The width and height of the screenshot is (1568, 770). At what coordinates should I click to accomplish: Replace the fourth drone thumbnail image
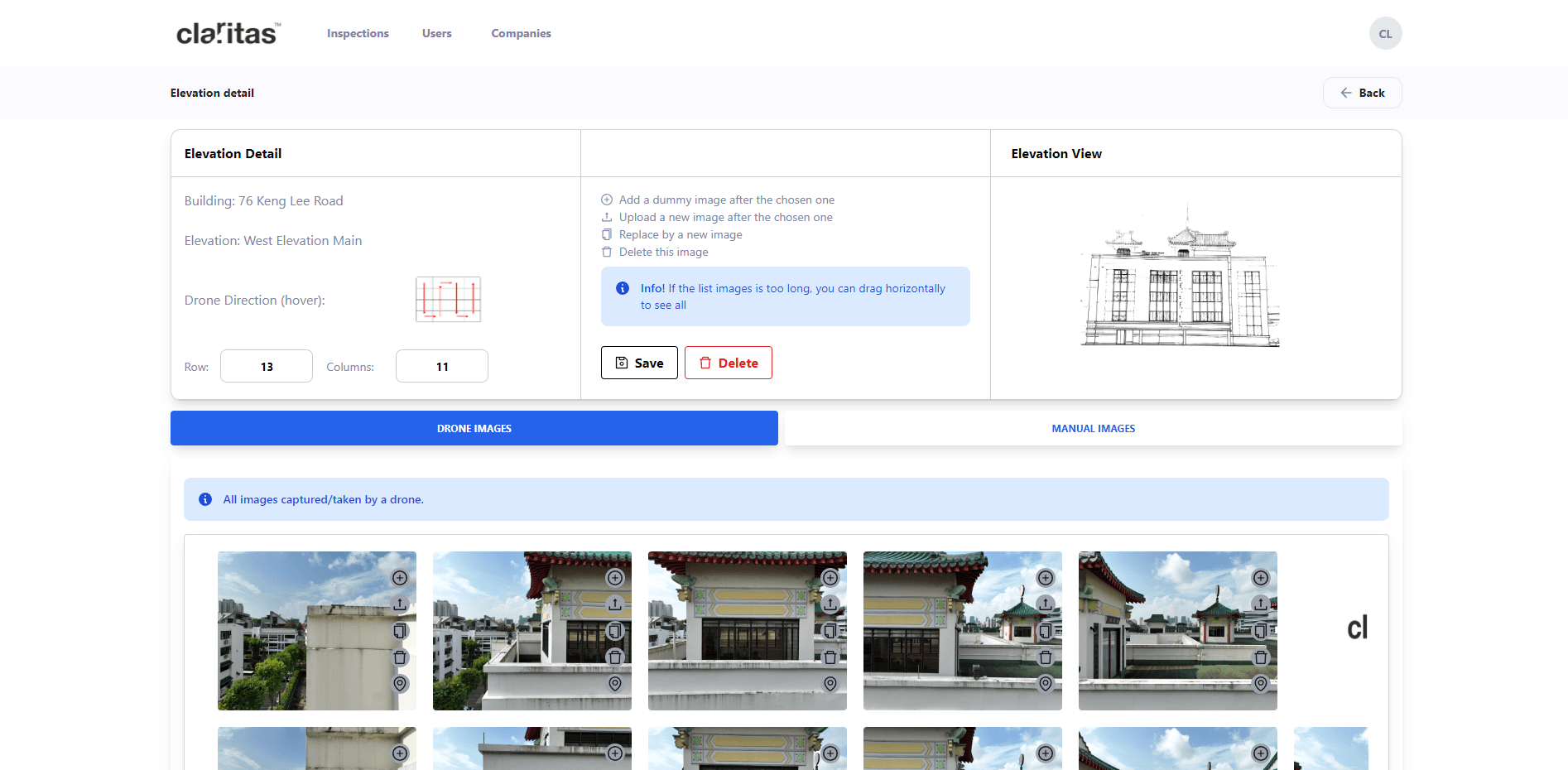(x=1046, y=631)
